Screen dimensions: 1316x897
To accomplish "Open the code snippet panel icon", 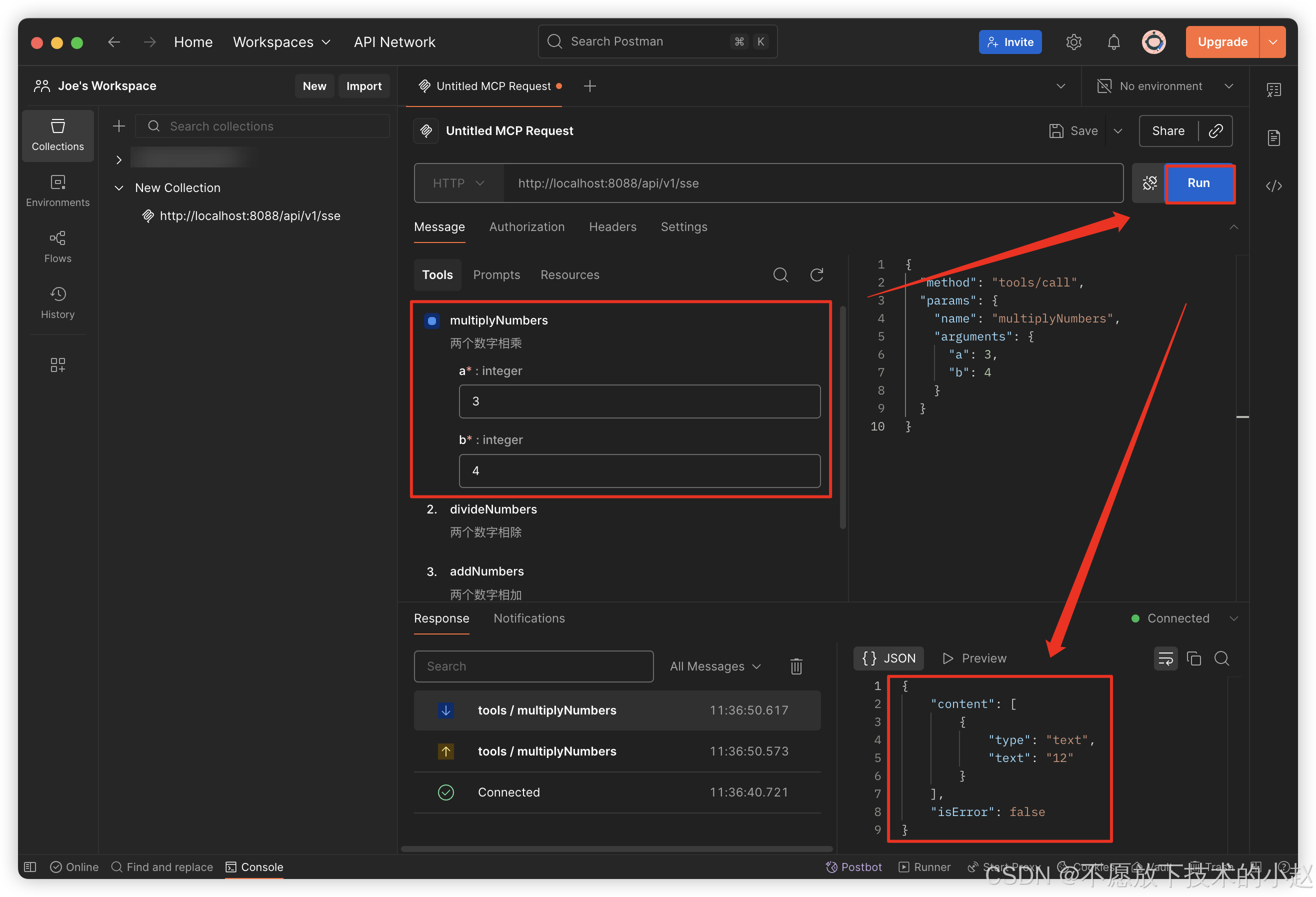I will pos(1273,185).
